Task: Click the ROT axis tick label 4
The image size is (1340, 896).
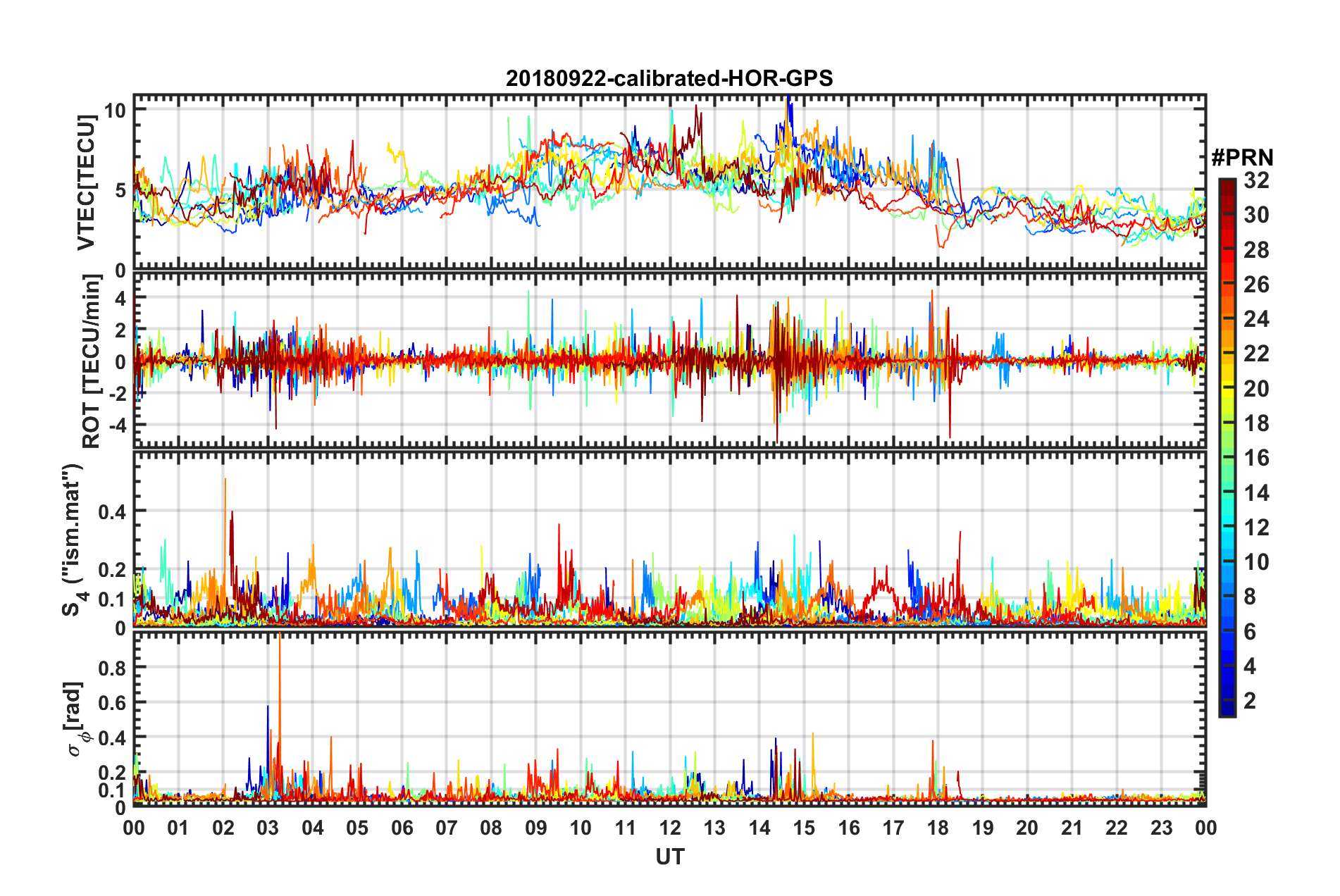Action: pyautogui.click(x=120, y=299)
